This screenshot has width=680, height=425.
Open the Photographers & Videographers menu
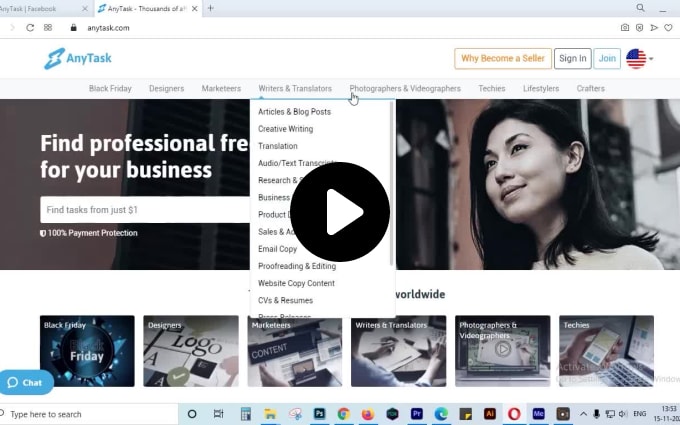coord(405,88)
